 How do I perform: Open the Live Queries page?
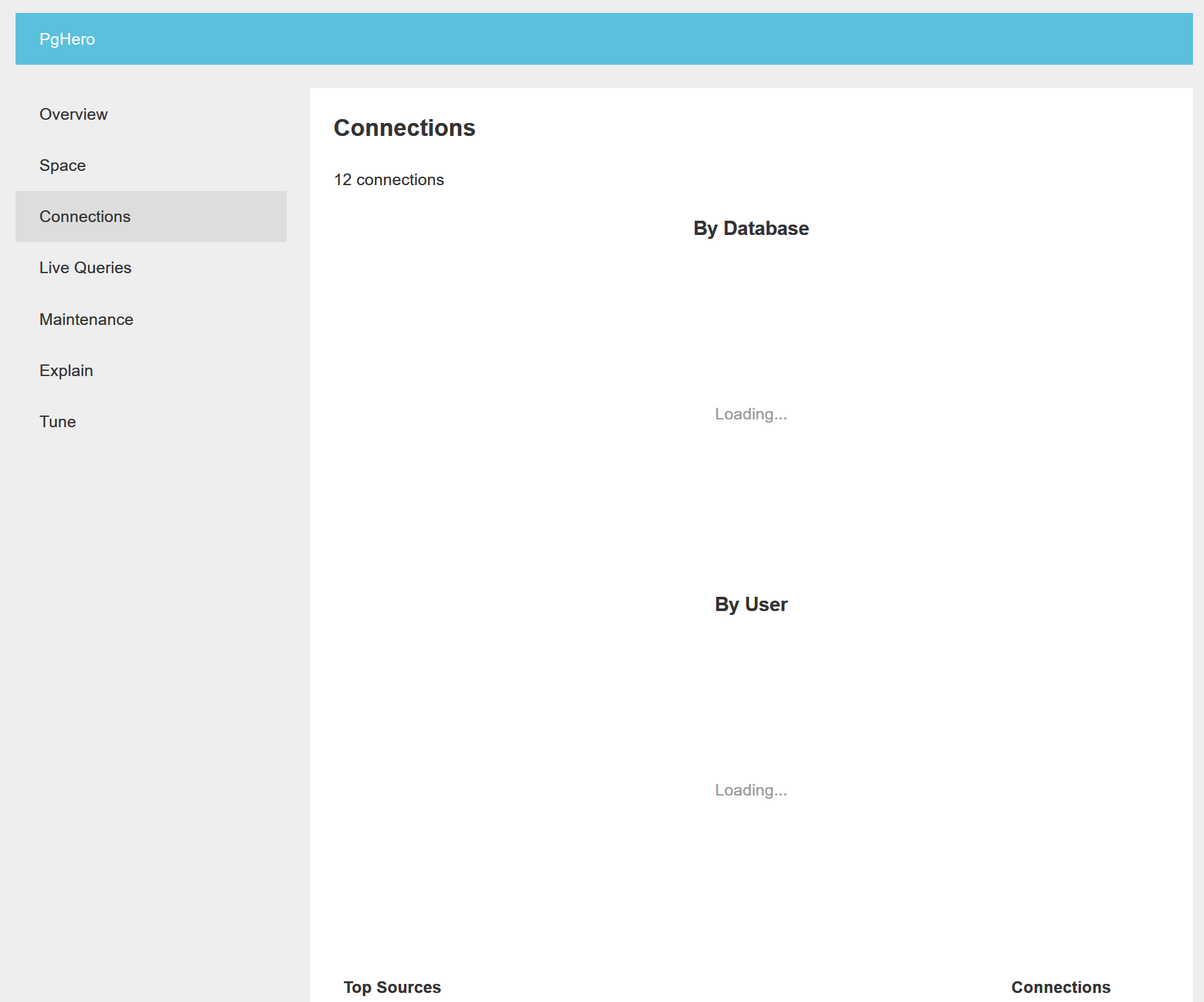click(151, 267)
